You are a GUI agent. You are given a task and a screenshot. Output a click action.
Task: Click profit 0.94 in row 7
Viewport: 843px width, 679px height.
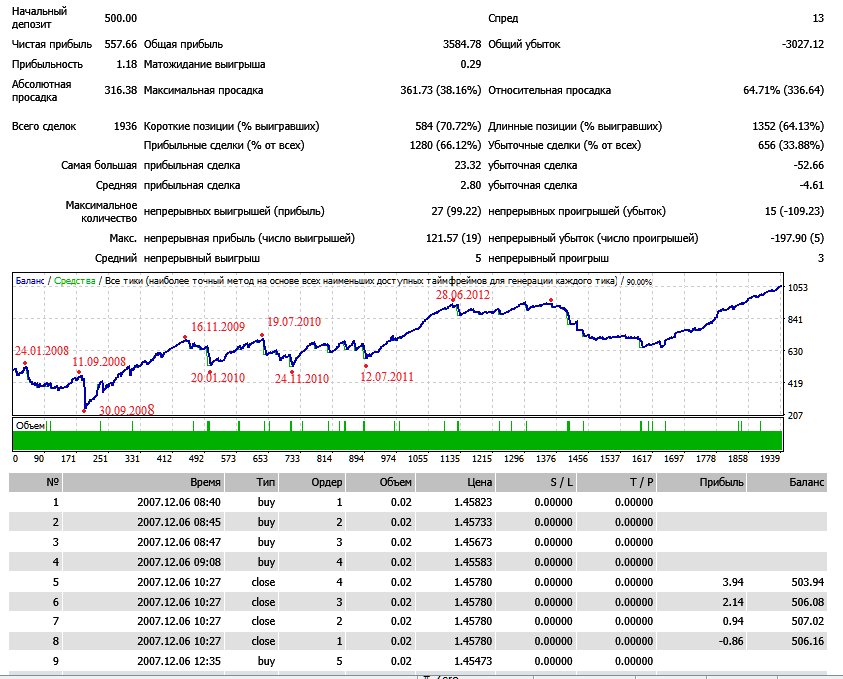[733, 621]
